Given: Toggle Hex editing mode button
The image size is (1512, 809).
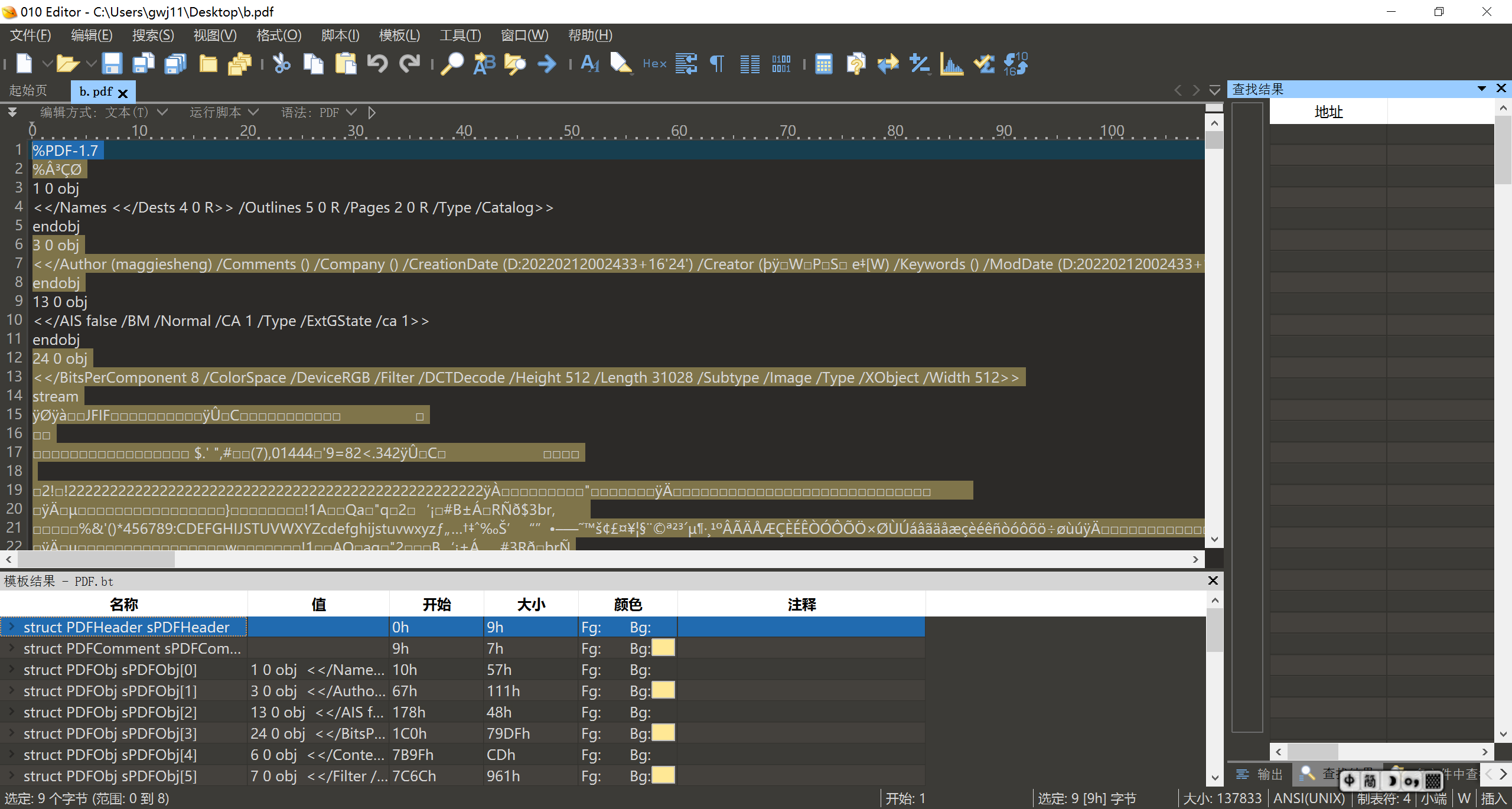Looking at the screenshot, I should pos(654,63).
